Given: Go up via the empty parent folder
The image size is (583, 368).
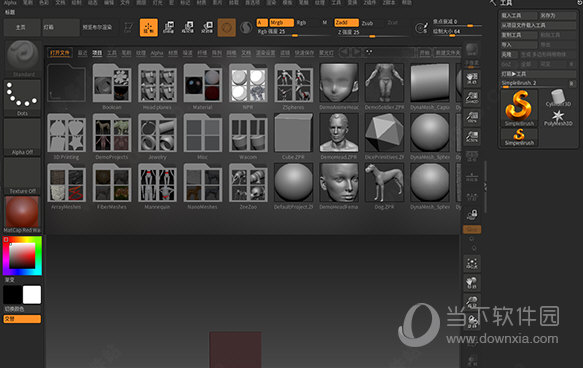Looking at the screenshot, I should coord(66,83).
